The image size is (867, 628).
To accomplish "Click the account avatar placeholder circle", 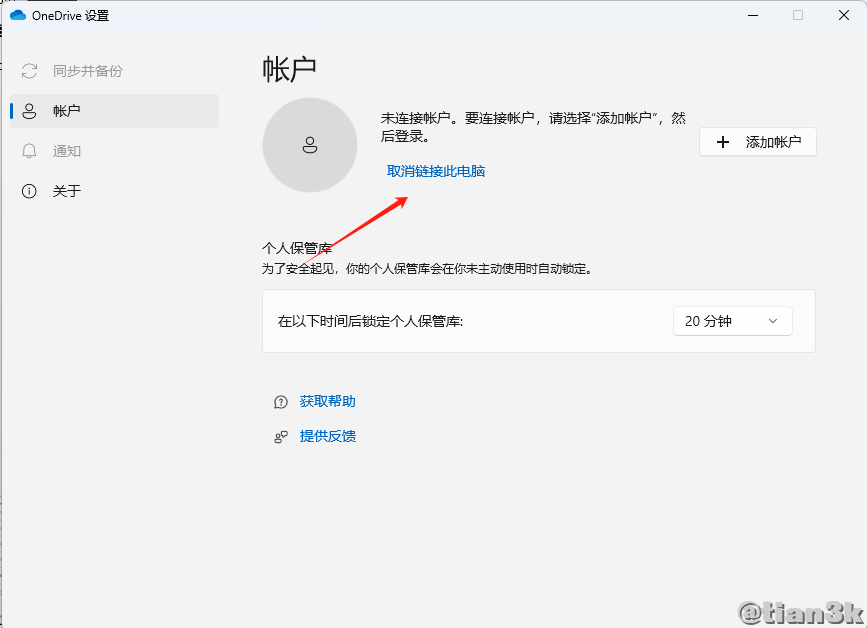I will pyautogui.click(x=310, y=145).
